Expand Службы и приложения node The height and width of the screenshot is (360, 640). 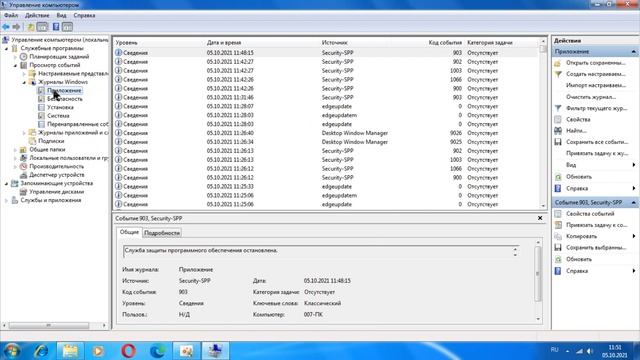(x=7, y=200)
